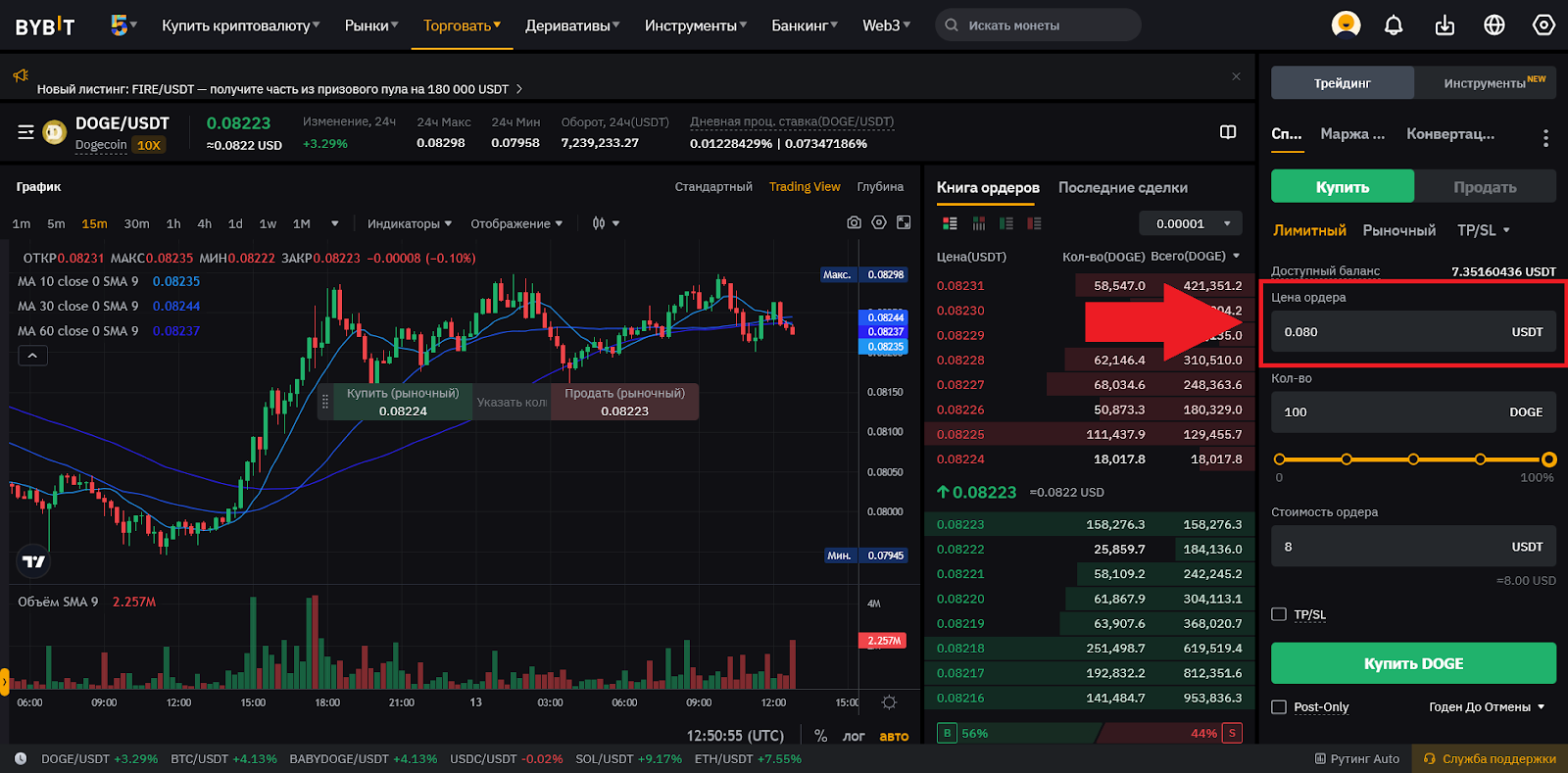
Task: Click the order price input field
Action: 1413,332
